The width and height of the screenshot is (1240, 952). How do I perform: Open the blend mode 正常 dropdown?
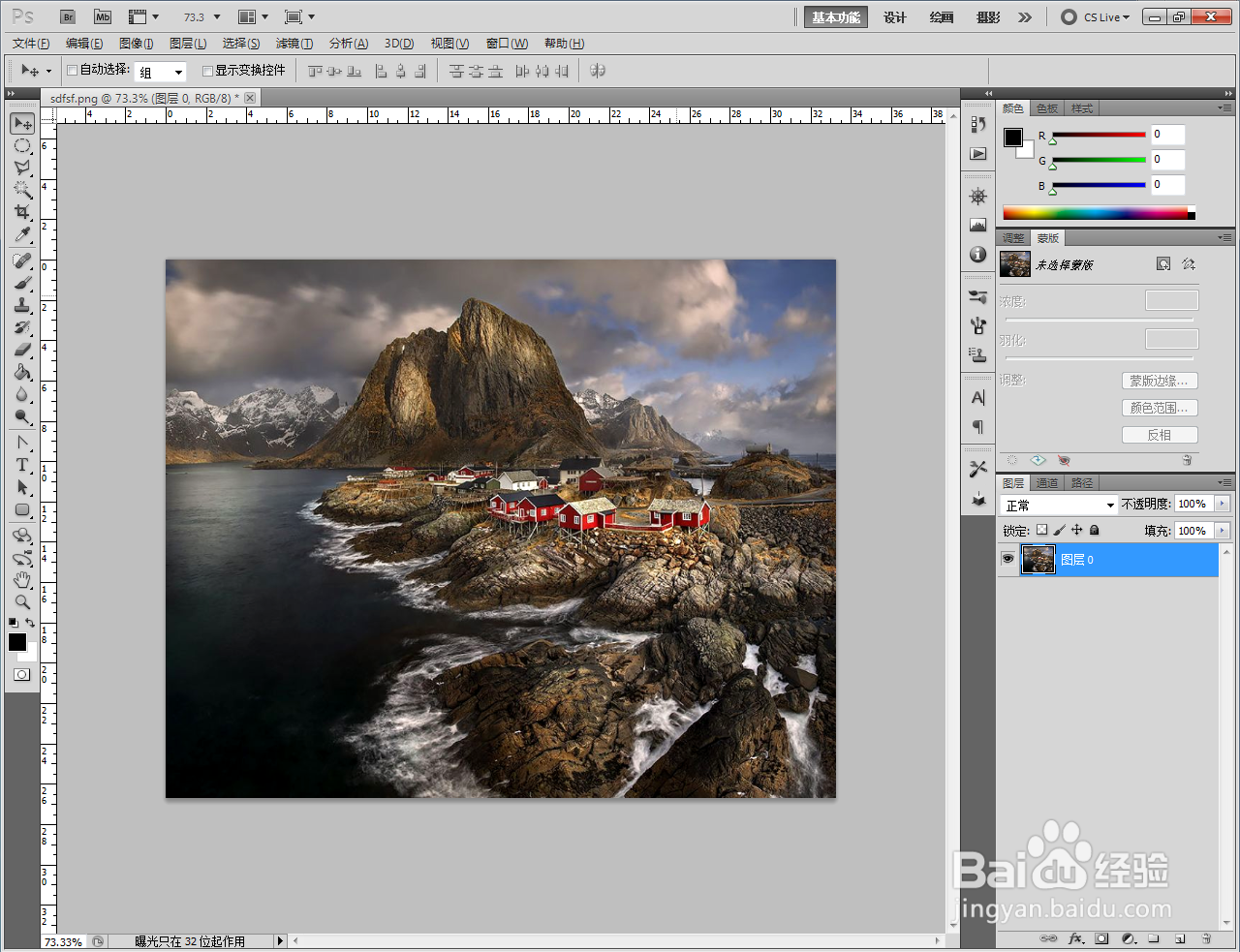pos(1060,505)
